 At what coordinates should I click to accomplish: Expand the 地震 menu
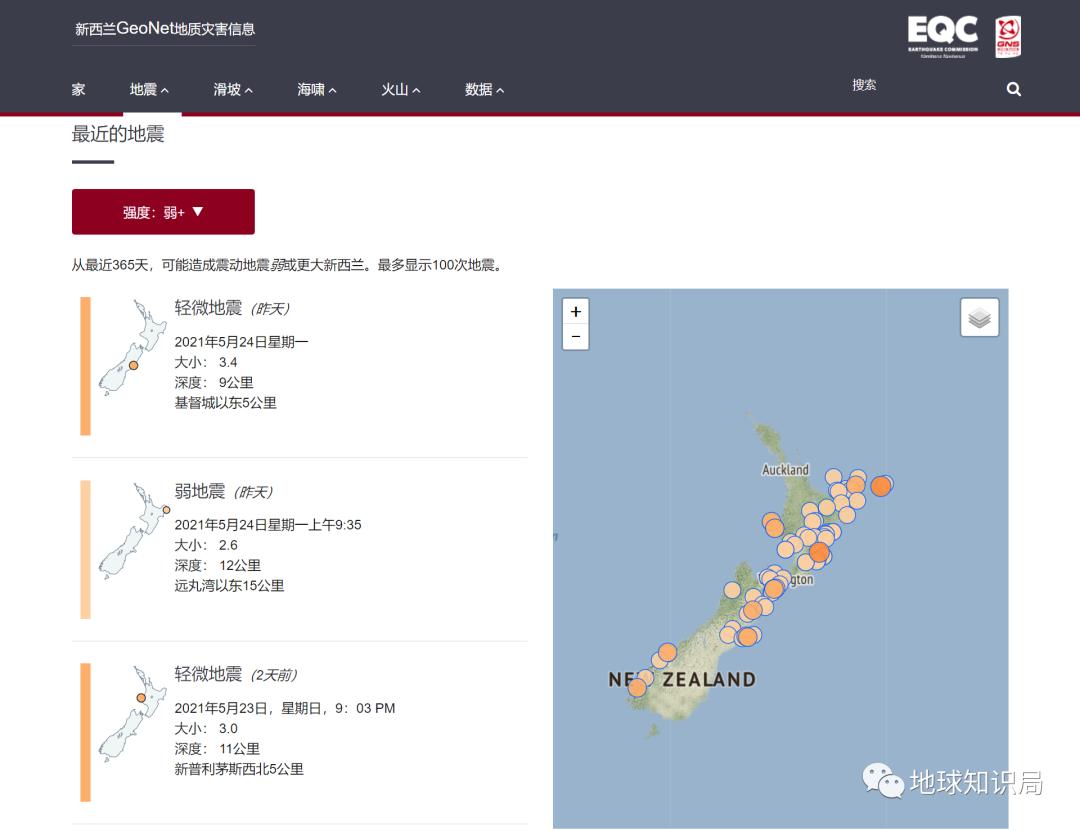[x=149, y=89]
